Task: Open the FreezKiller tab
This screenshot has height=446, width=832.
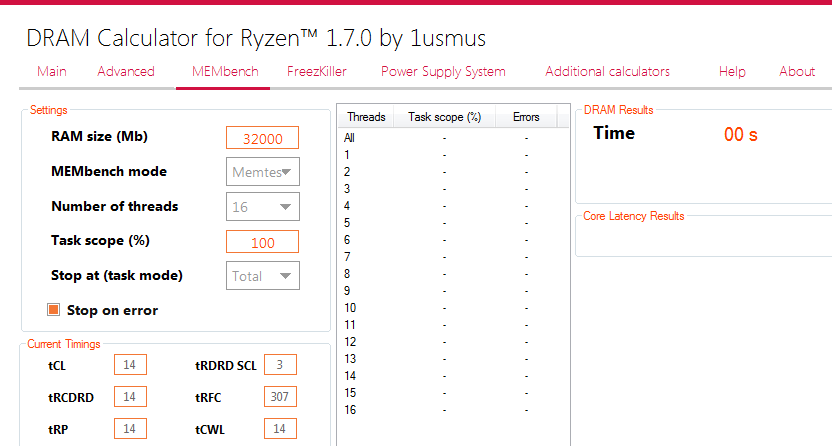Action: (317, 72)
